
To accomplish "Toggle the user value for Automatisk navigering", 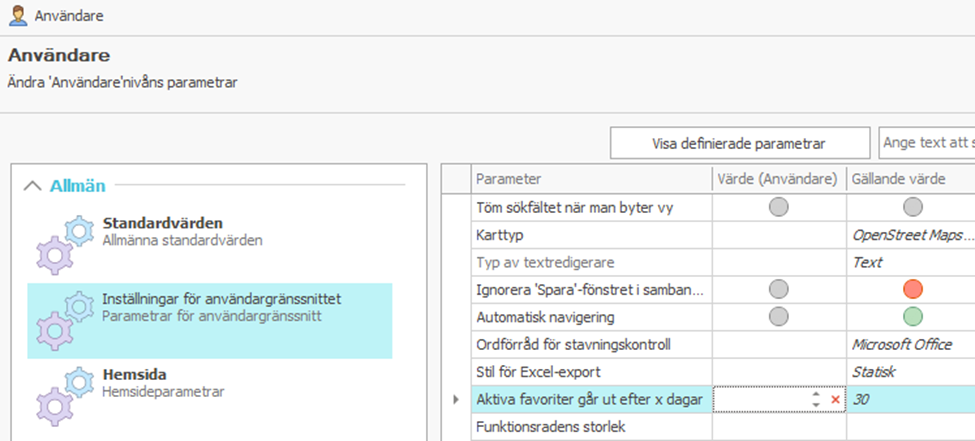I will click(x=779, y=317).
